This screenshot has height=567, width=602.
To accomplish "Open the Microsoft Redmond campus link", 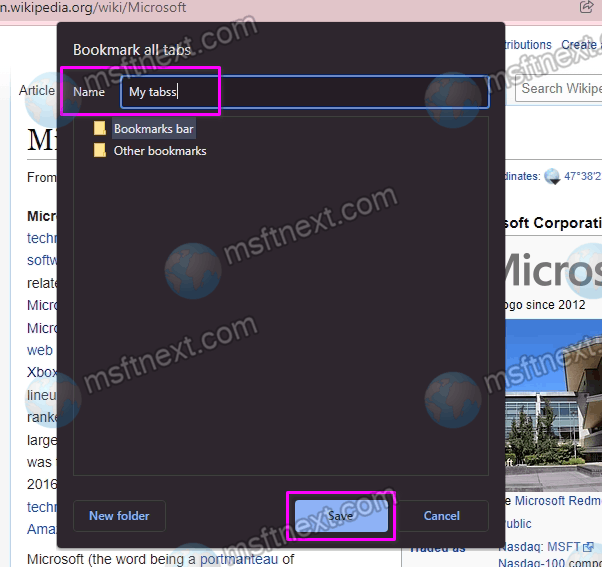I will coord(558,501).
